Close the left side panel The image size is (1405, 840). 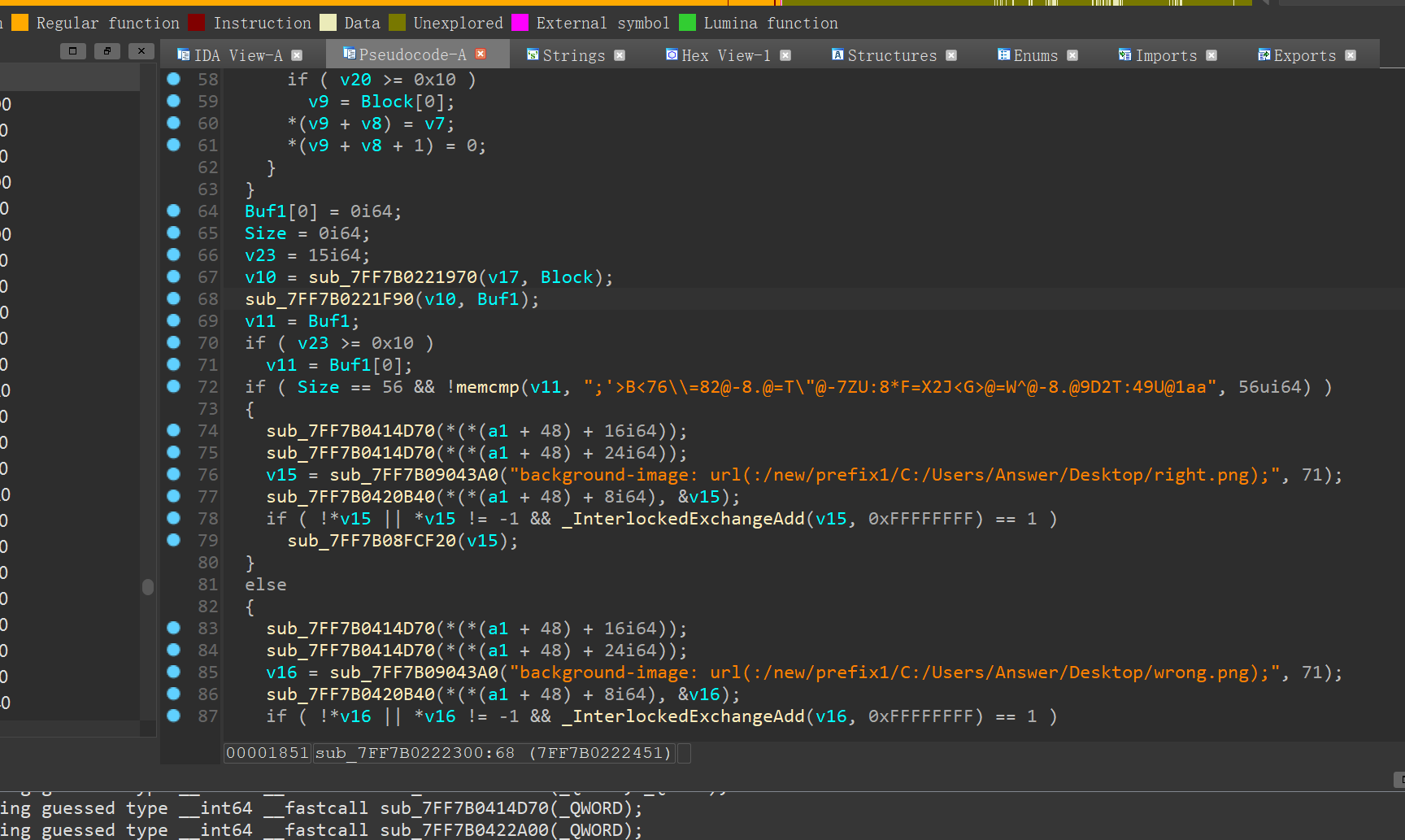point(141,51)
